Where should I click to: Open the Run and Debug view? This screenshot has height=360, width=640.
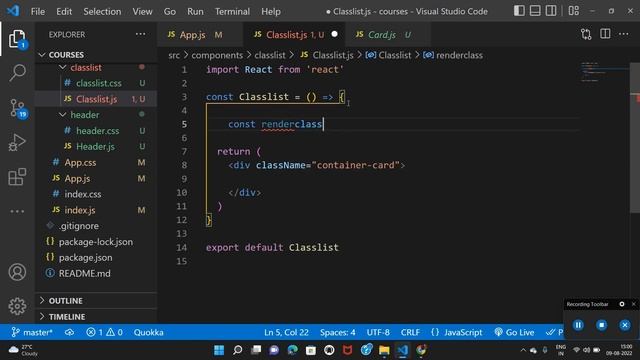click(17, 142)
